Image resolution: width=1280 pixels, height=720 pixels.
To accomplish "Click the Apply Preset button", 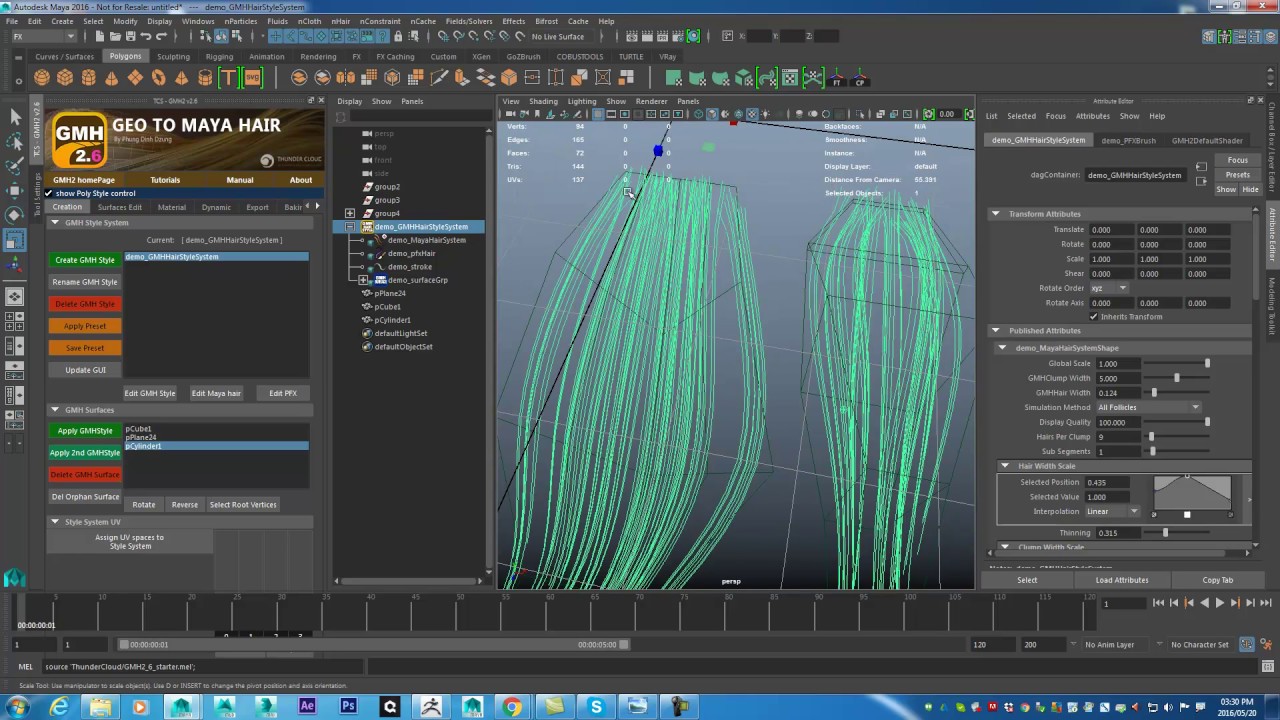I will (x=85, y=326).
